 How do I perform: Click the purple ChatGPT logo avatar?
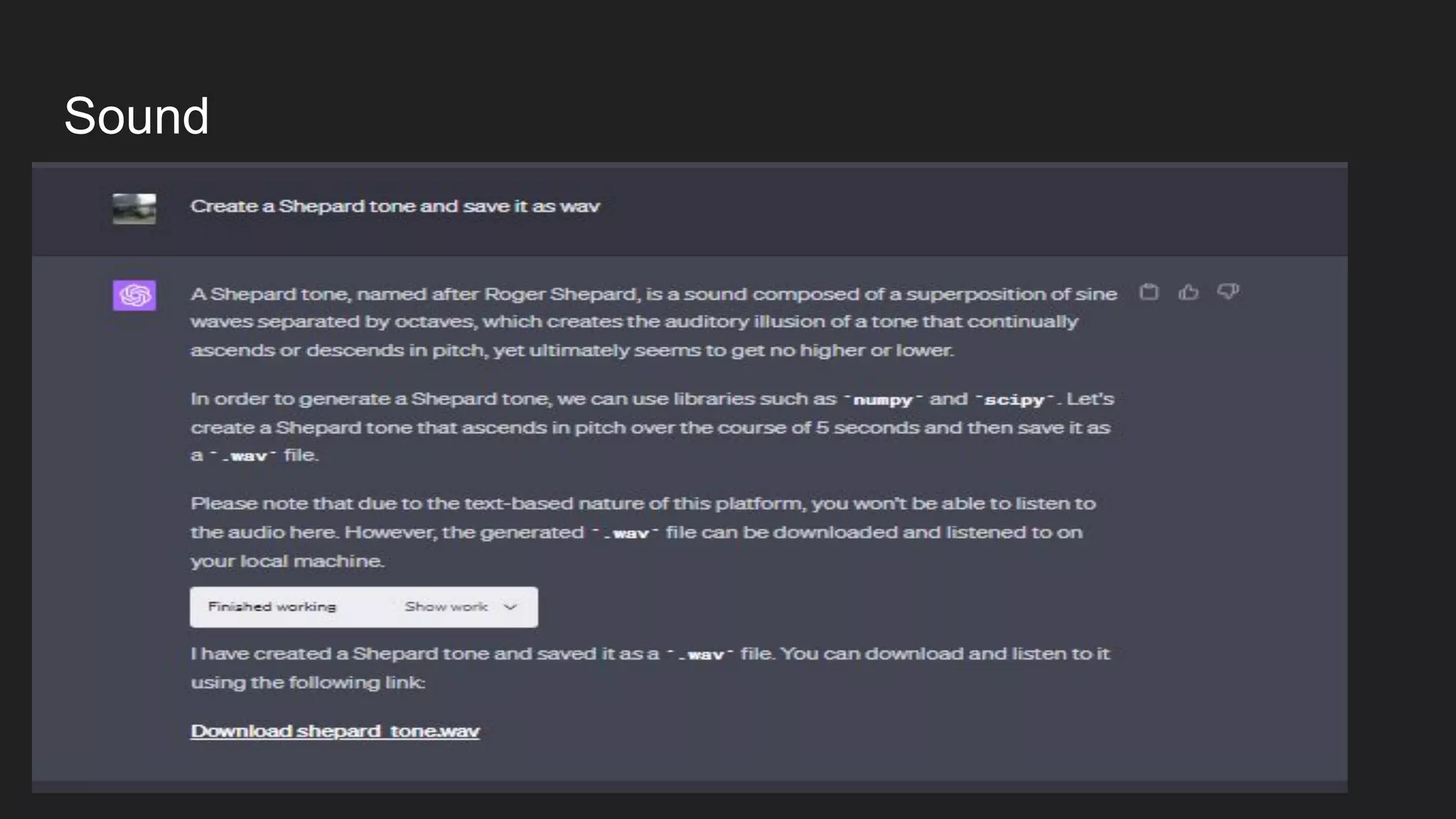(134, 295)
